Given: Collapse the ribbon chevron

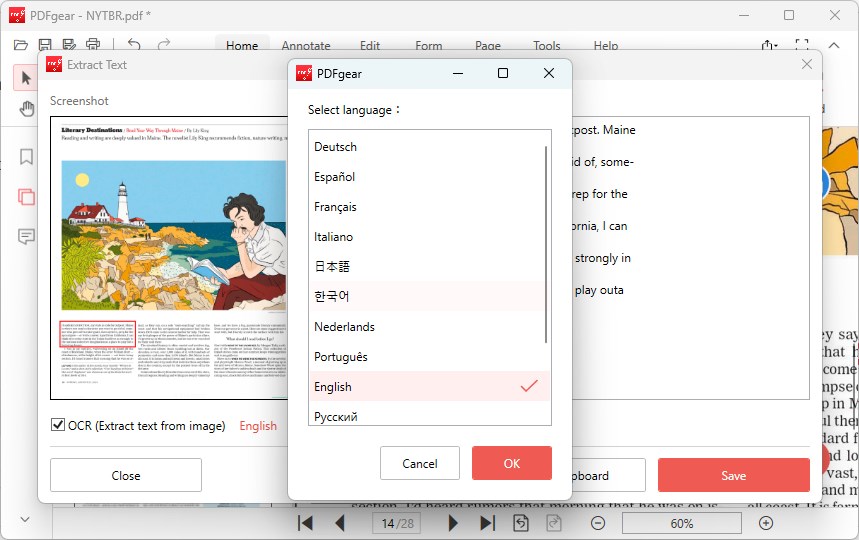Looking at the screenshot, I should click(x=834, y=45).
